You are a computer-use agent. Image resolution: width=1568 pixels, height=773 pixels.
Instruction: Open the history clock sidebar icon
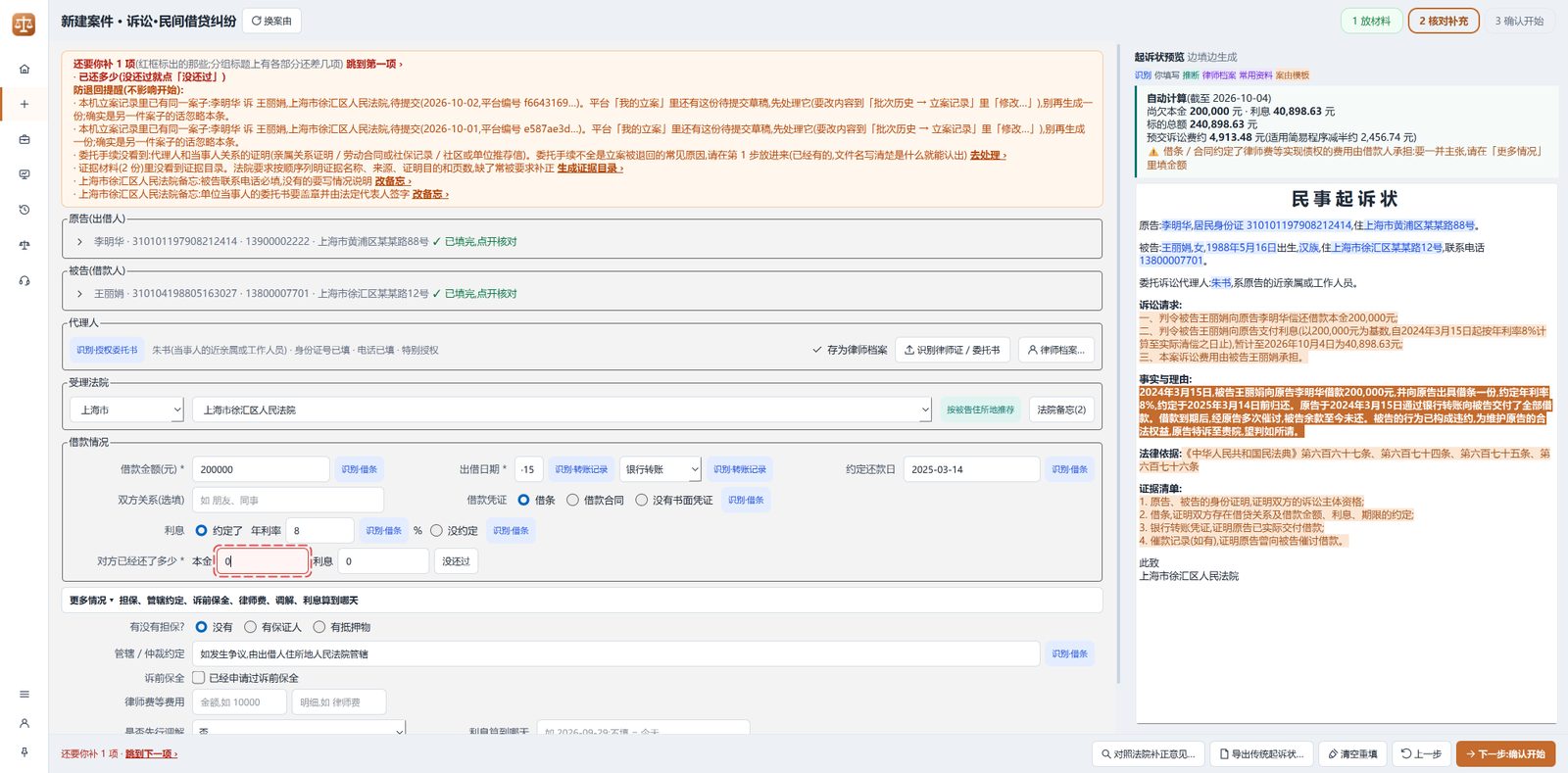(x=24, y=210)
